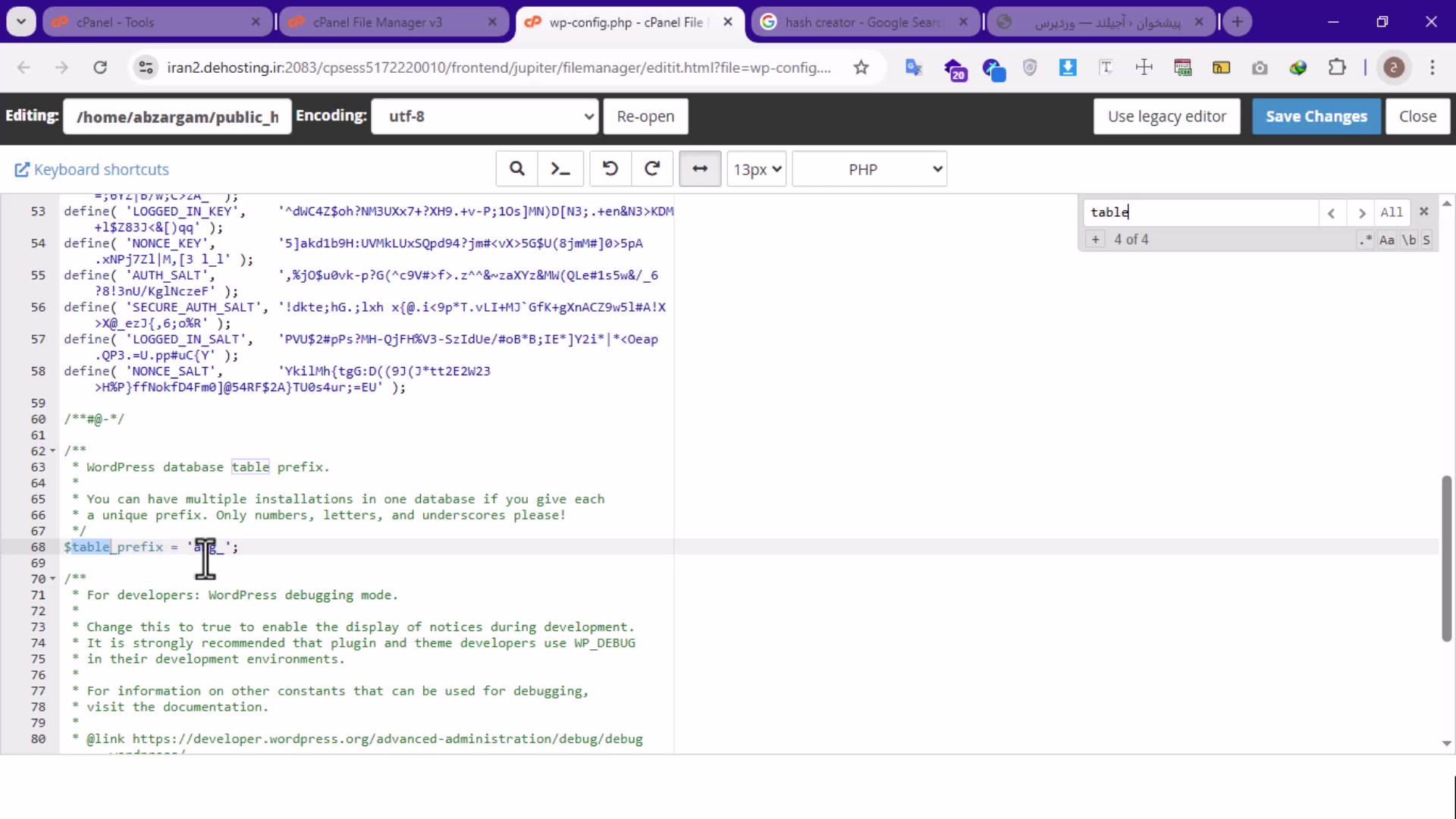Expand replace mode with plus button
This screenshot has width=1456, height=819.
(x=1095, y=240)
